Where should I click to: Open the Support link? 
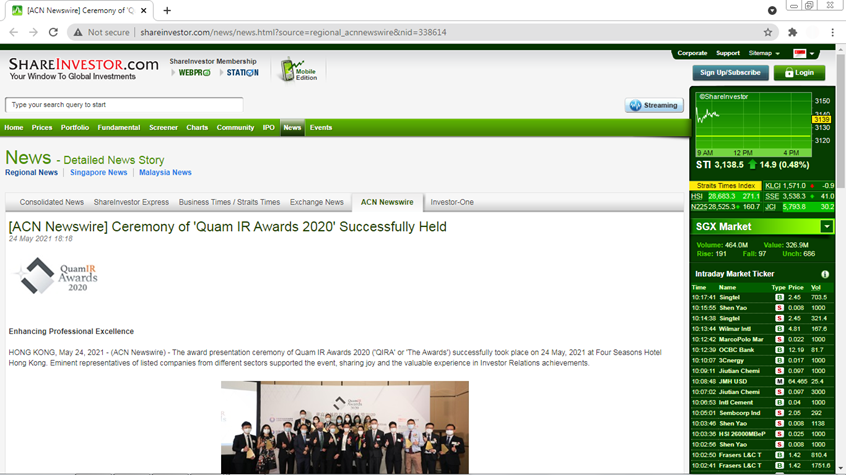pyautogui.click(x=728, y=53)
